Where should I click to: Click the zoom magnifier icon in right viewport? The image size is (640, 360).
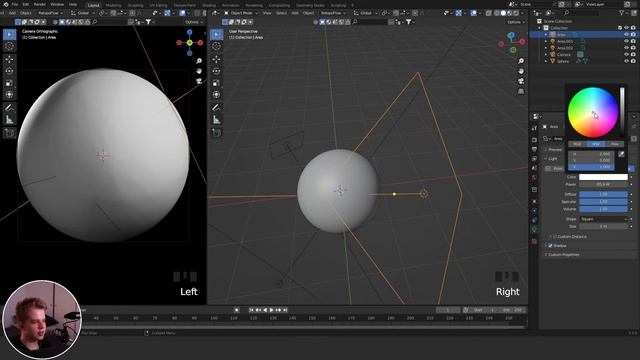521,61
